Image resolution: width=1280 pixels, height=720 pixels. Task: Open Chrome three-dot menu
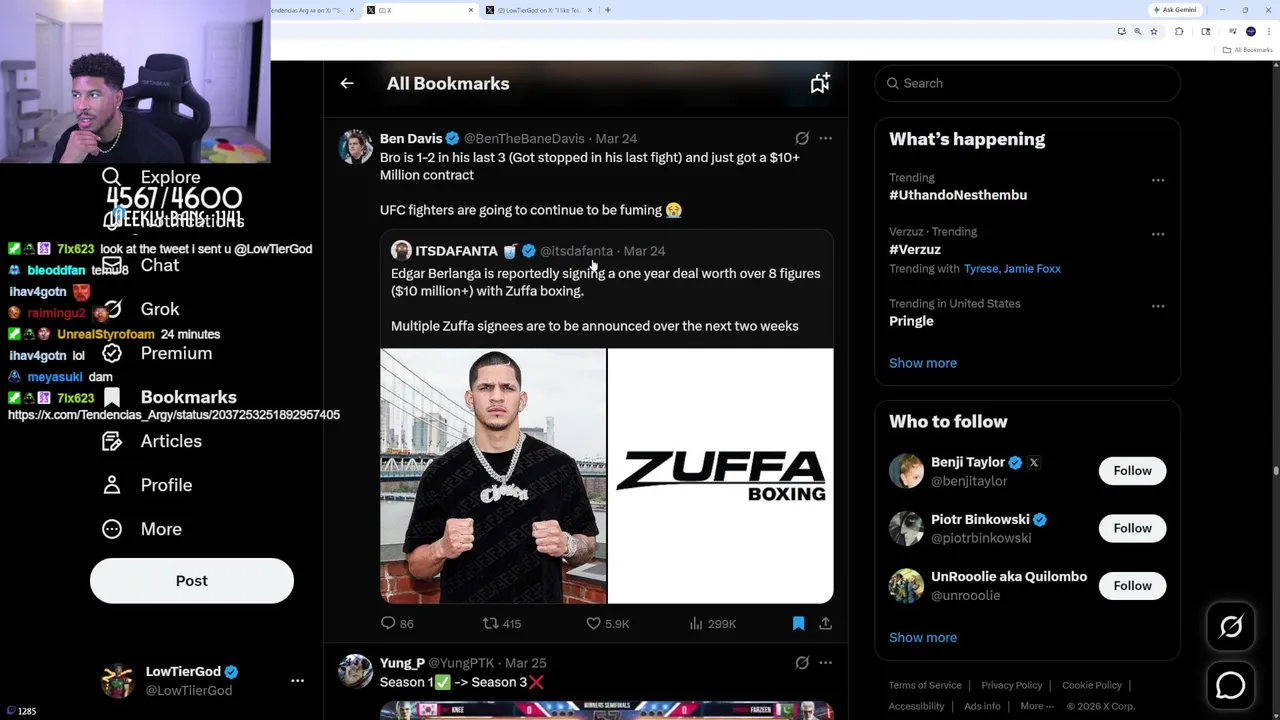click(1268, 32)
